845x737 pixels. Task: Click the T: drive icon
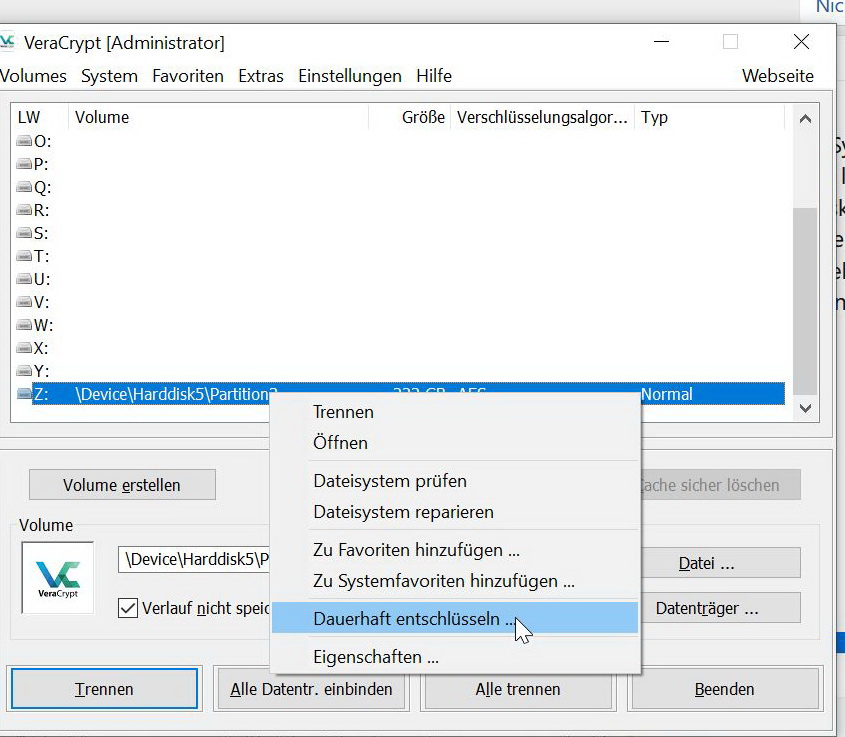coord(24,256)
